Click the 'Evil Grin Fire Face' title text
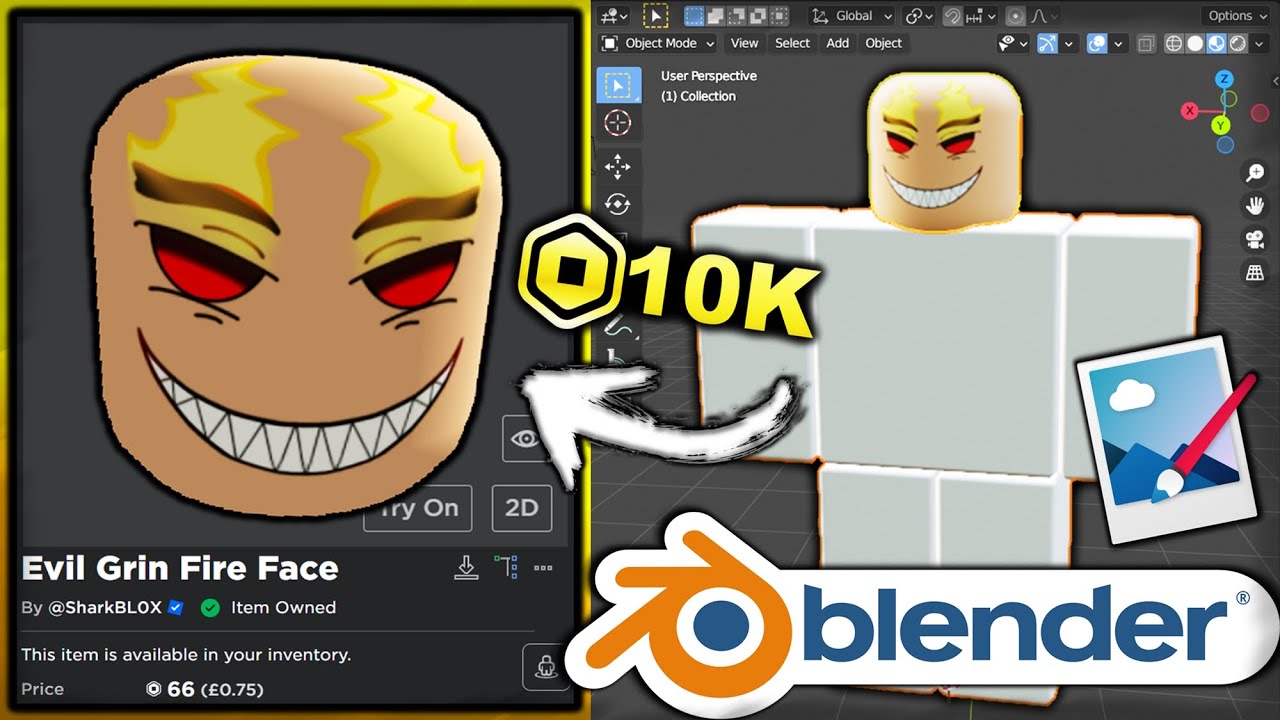Image resolution: width=1280 pixels, height=720 pixels. point(180,568)
